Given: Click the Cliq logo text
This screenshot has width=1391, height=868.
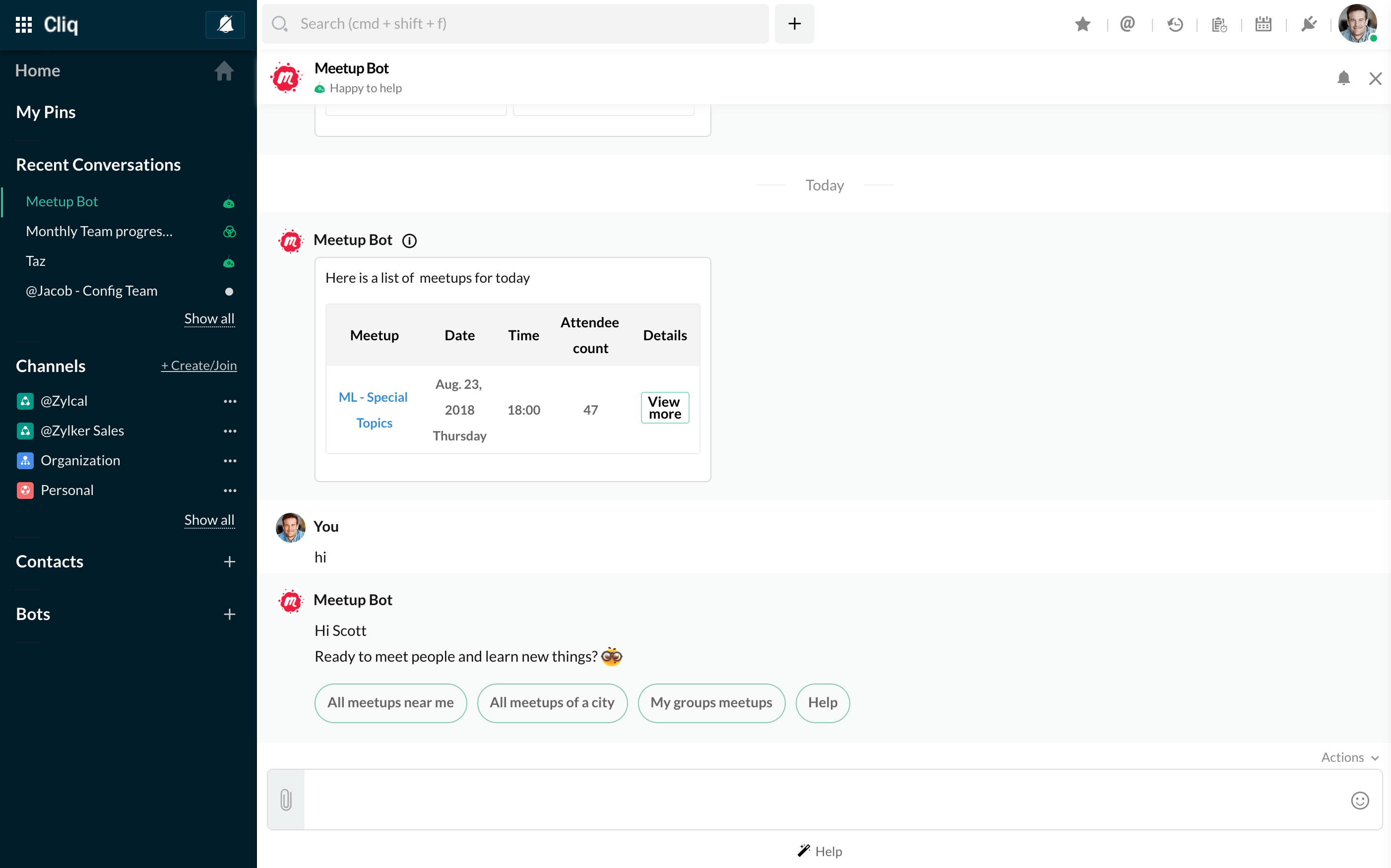Looking at the screenshot, I should pyautogui.click(x=61, y=25).
